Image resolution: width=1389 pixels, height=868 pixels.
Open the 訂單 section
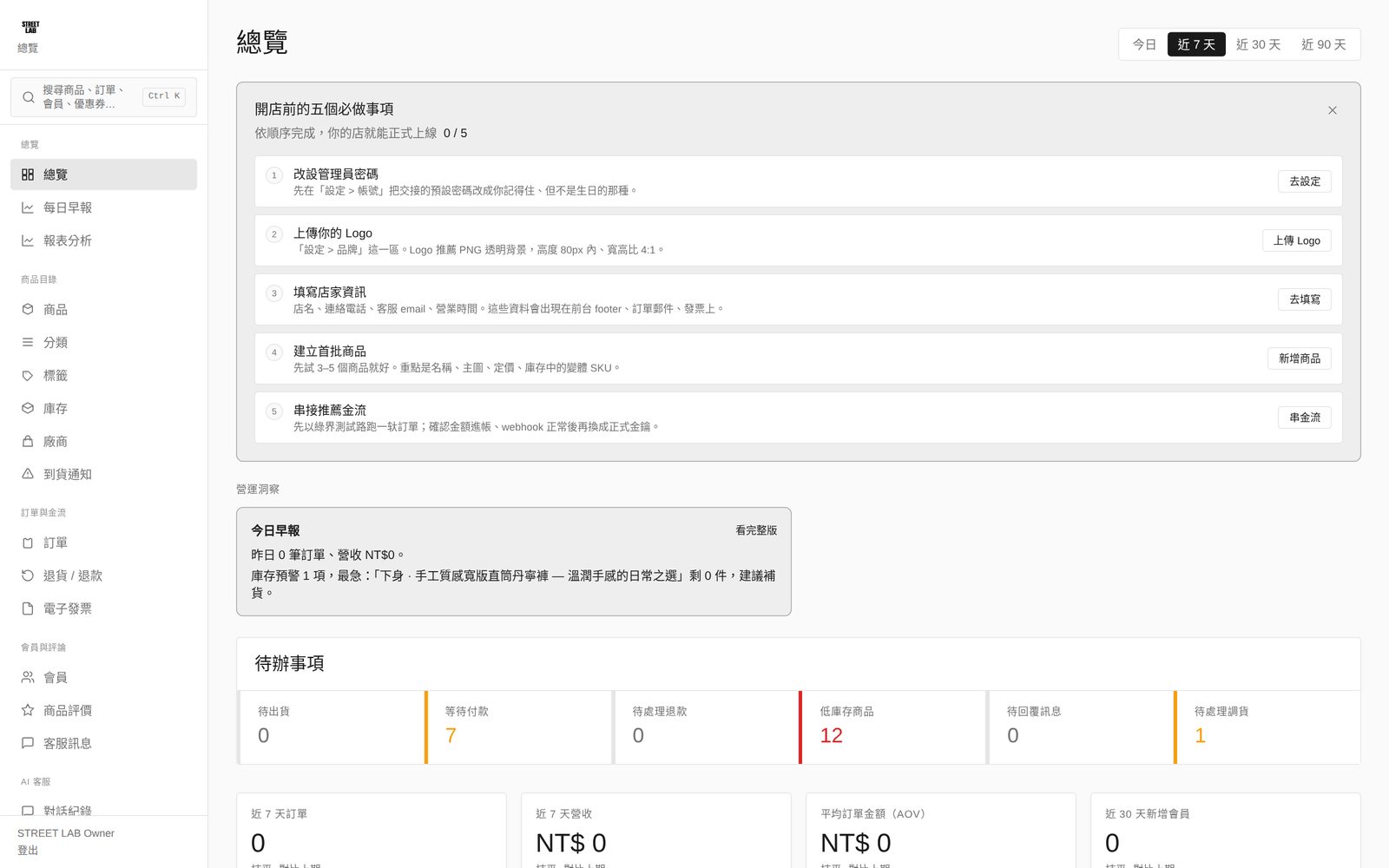[x=103, y=542]
